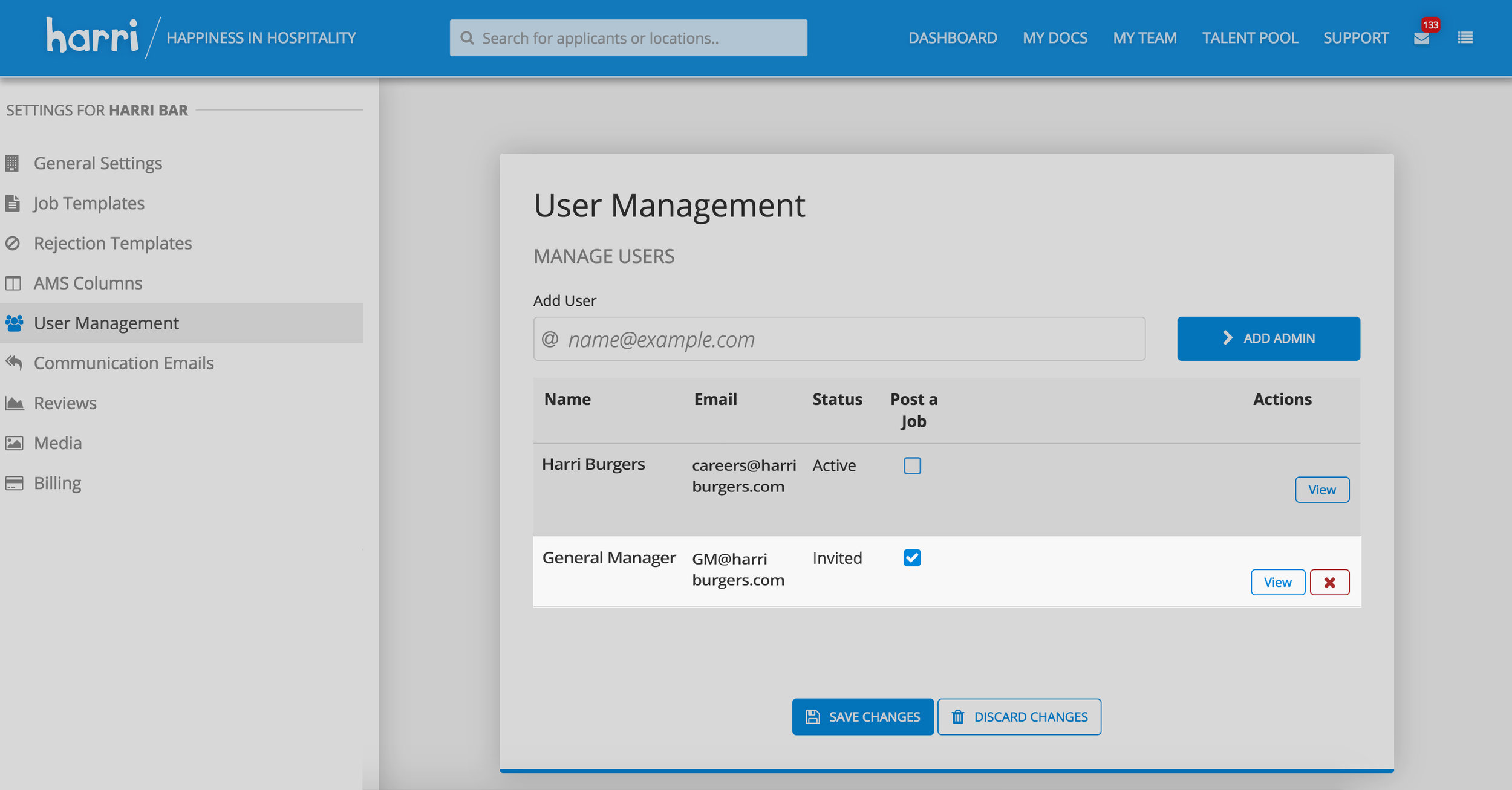View the General Manager user

coord(1277,582)
